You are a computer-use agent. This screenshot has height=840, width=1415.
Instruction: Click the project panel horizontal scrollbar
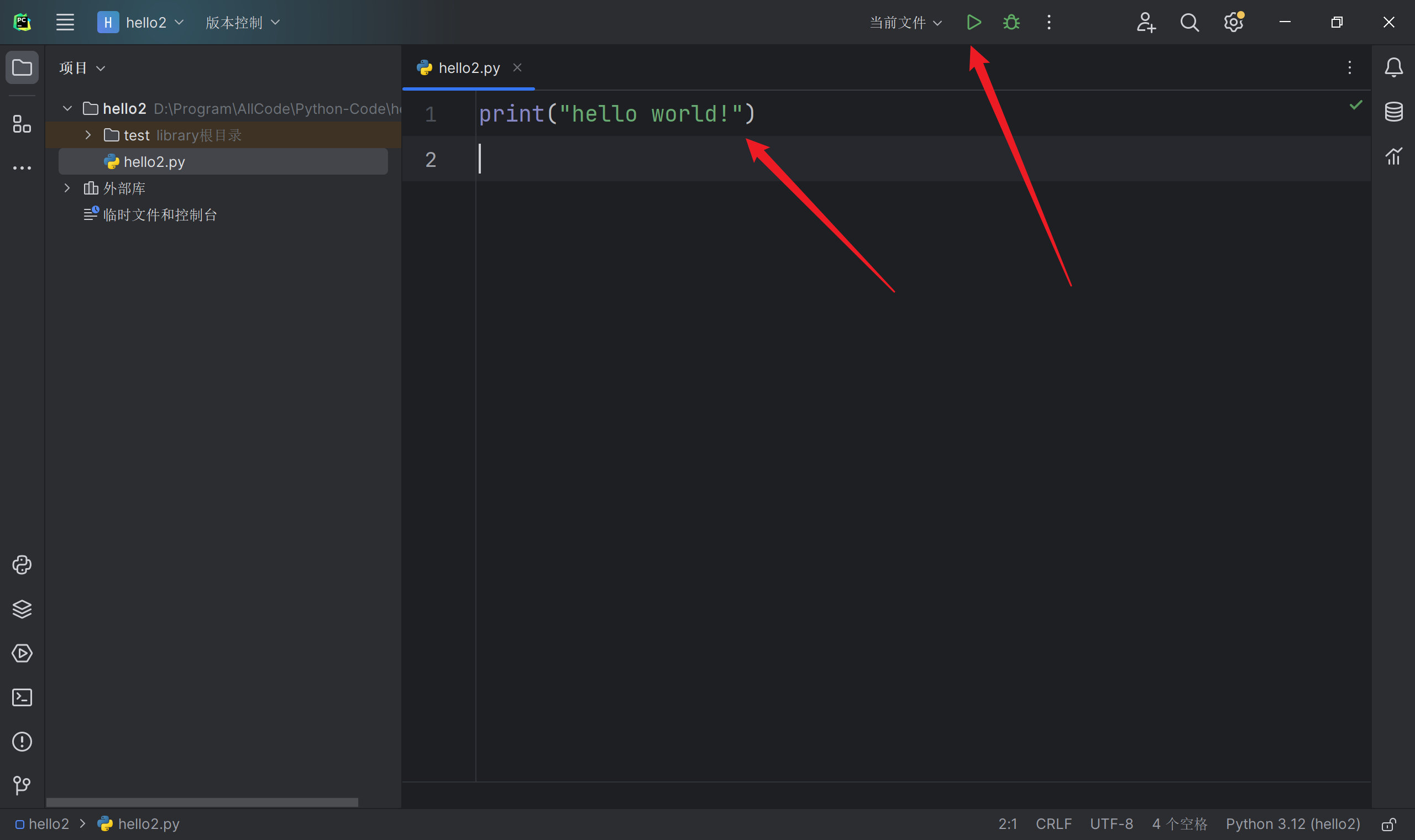[202, 802]
